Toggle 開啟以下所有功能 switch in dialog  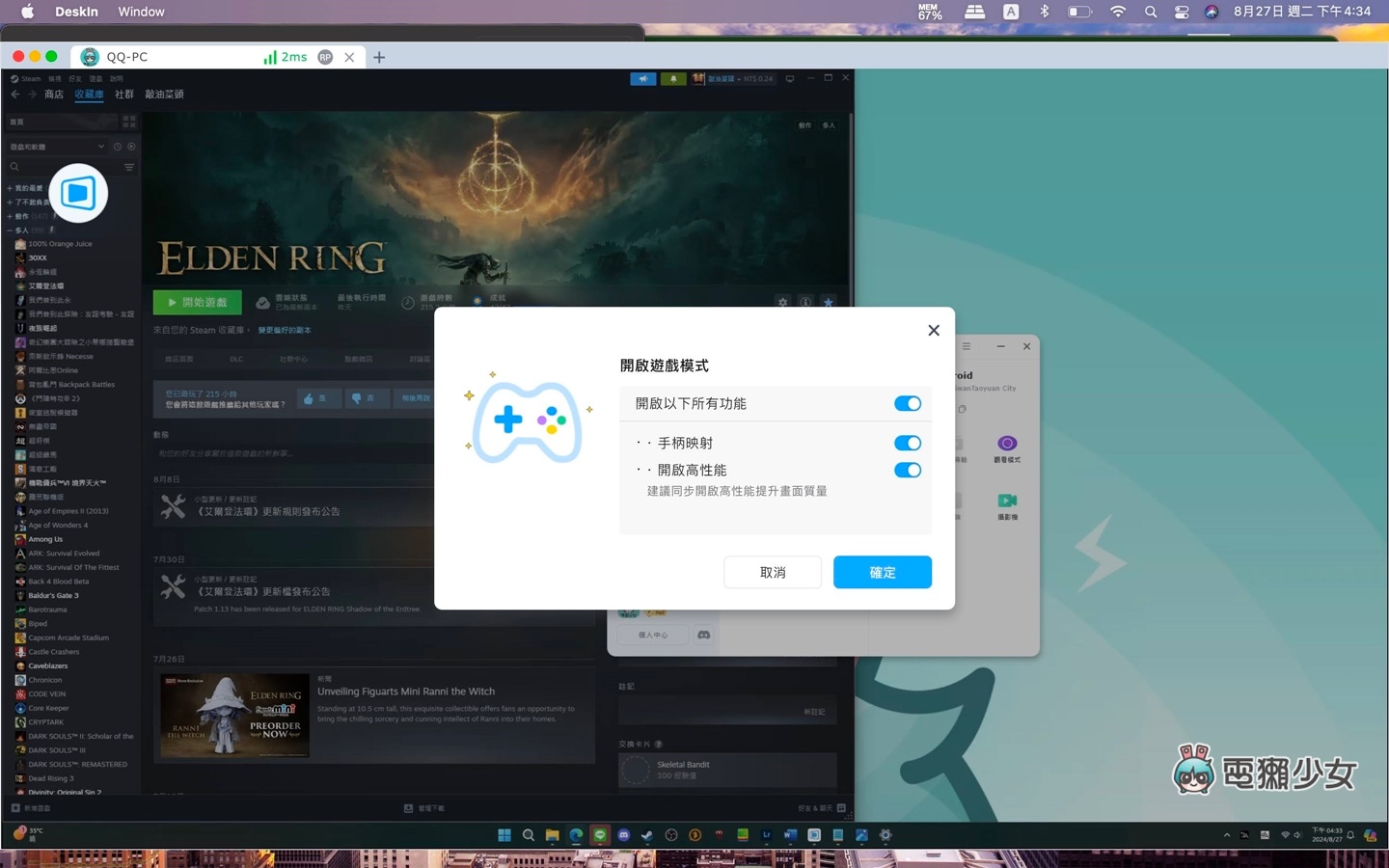pos(907,403)
